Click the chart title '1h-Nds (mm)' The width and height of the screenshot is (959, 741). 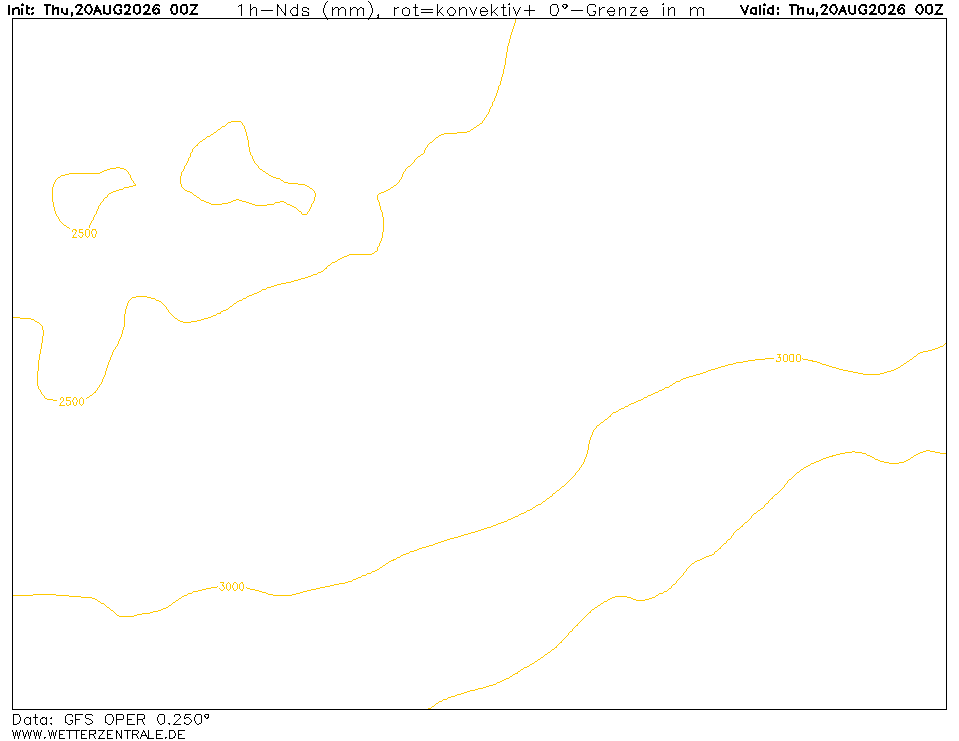pos(307,10)
